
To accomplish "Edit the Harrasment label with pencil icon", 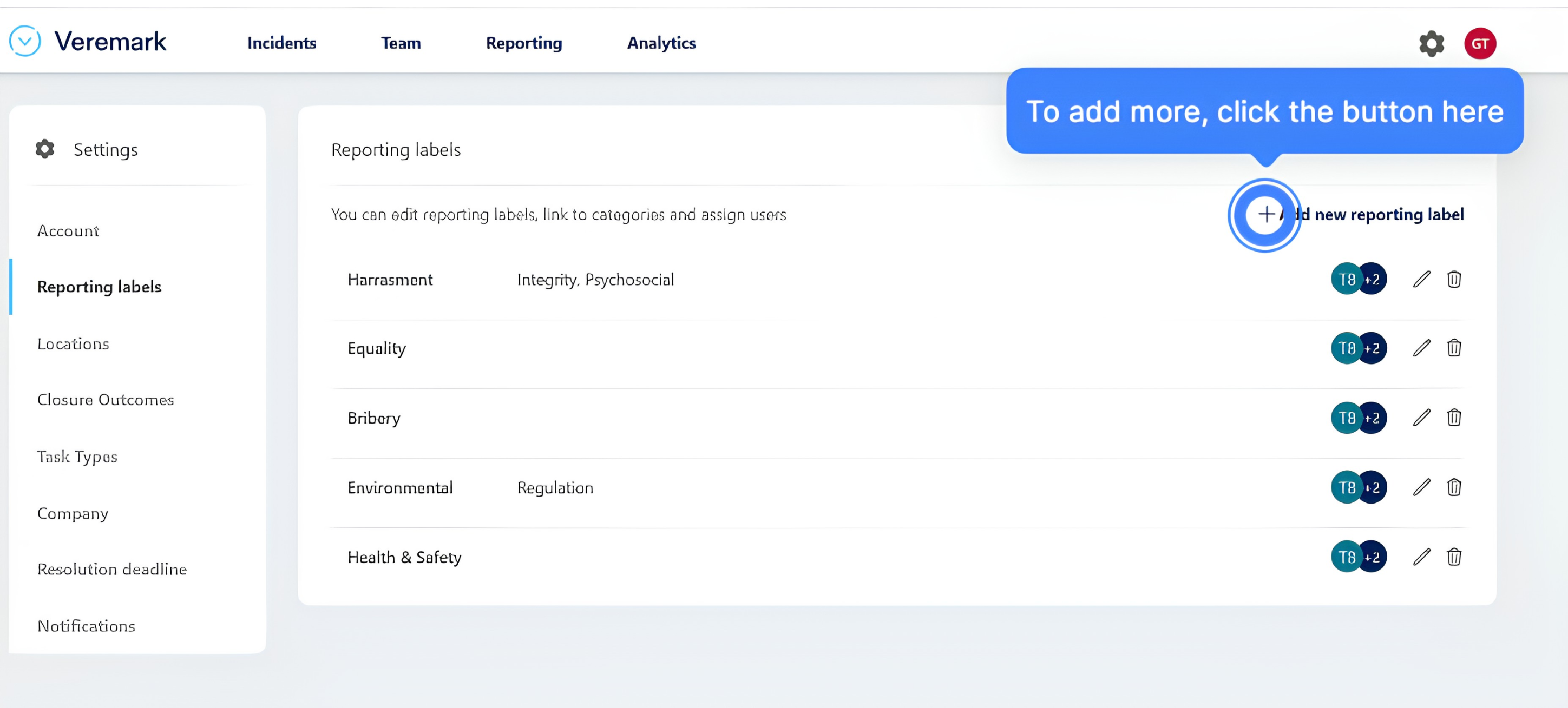I will (x=1421, y=279).
